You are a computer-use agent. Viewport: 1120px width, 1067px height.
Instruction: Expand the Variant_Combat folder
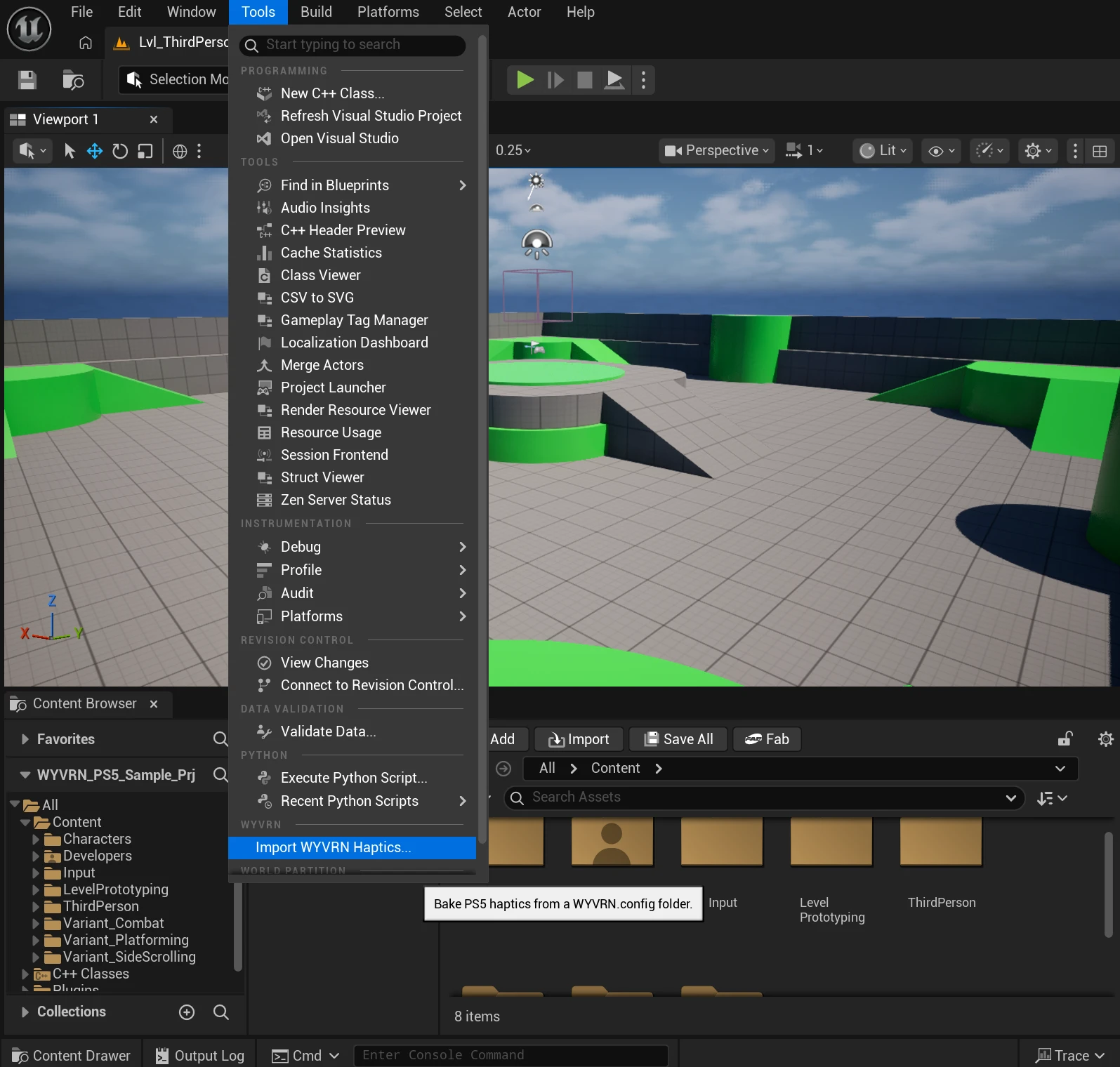point(36,924)
